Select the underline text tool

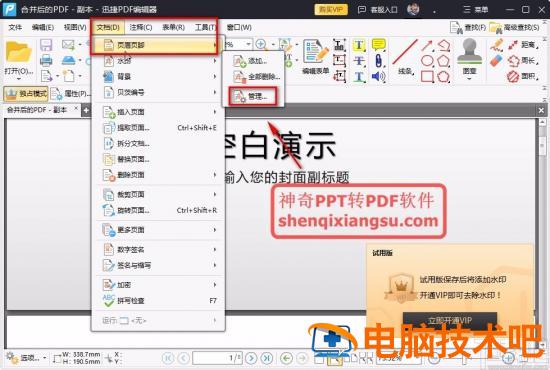(359, 76)
